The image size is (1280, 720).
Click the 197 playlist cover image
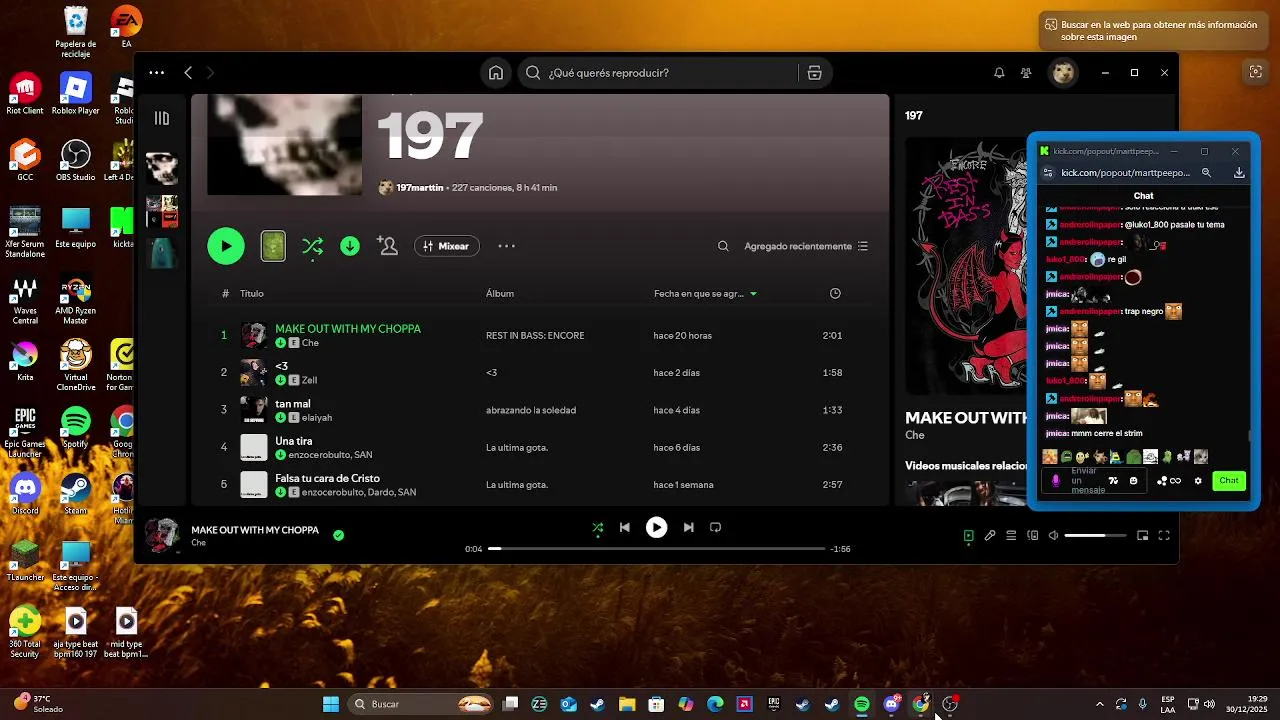[284, 145]
